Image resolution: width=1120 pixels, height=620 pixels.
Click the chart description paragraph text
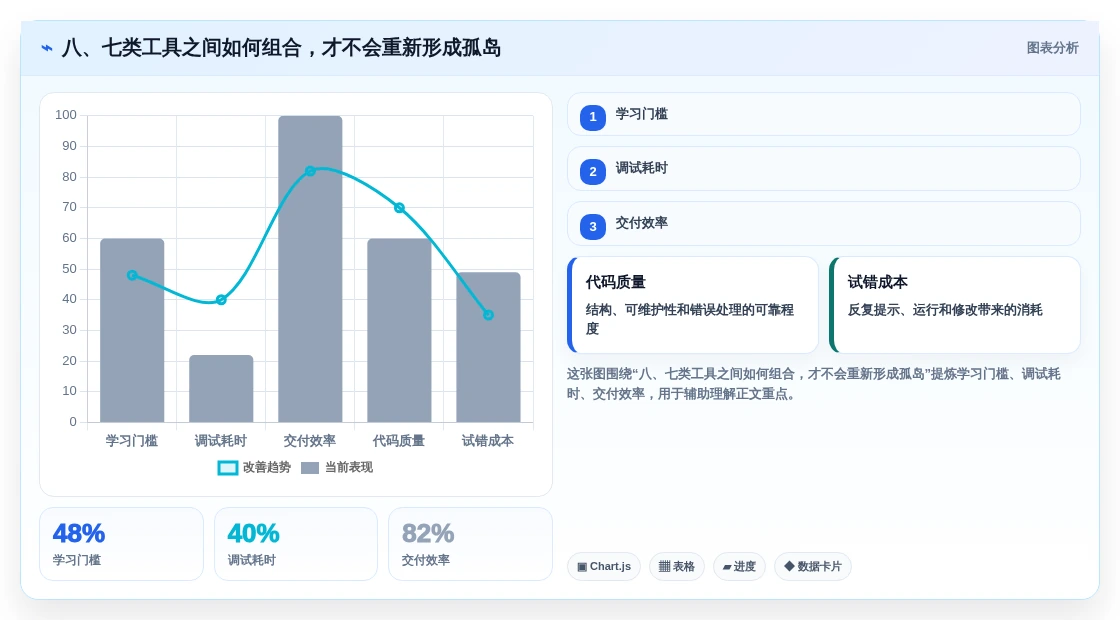click(x=814, y=384)
